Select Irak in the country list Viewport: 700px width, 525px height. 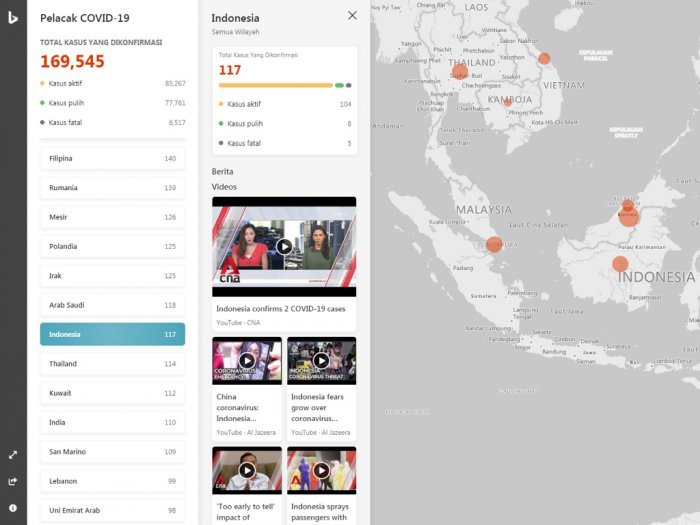pos(112,276)
